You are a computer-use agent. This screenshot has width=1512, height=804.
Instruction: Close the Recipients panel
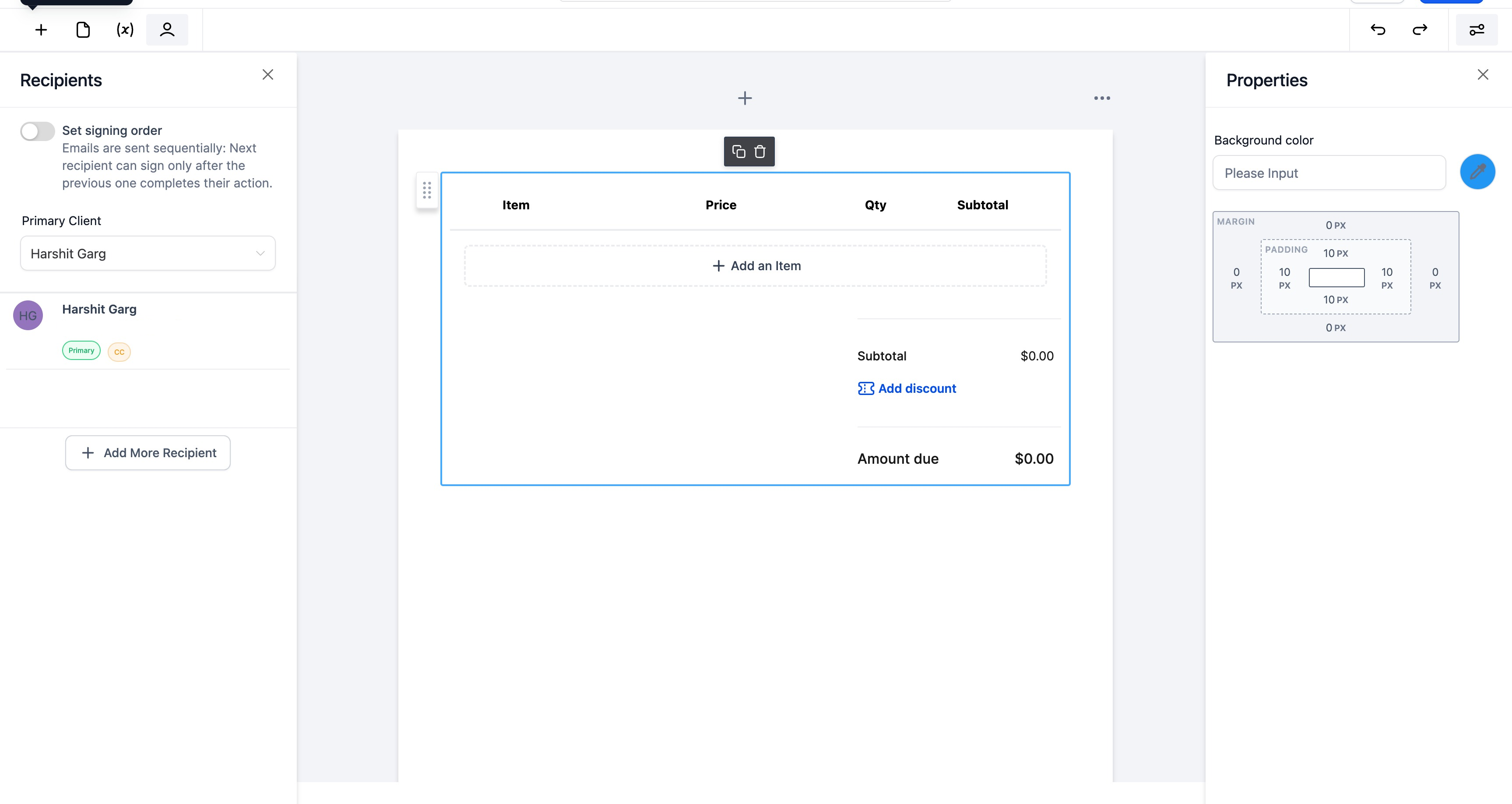pyautogui.click(x=267, y=74)
